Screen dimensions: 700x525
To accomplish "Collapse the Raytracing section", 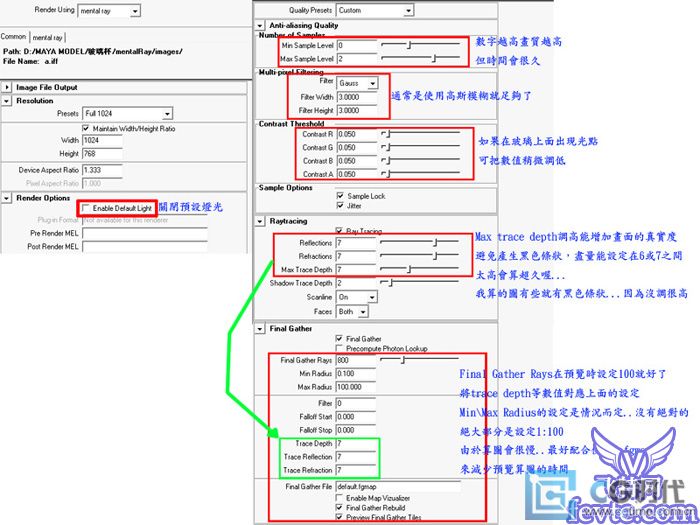I will click(x=260, y=221).
